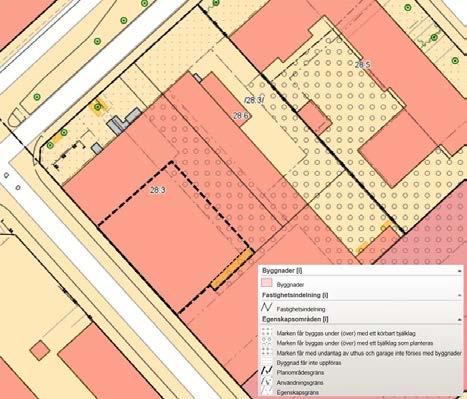Collapse the Fastighetsindelning legend section arrow

pyautogui.click(x=460, y=296)
